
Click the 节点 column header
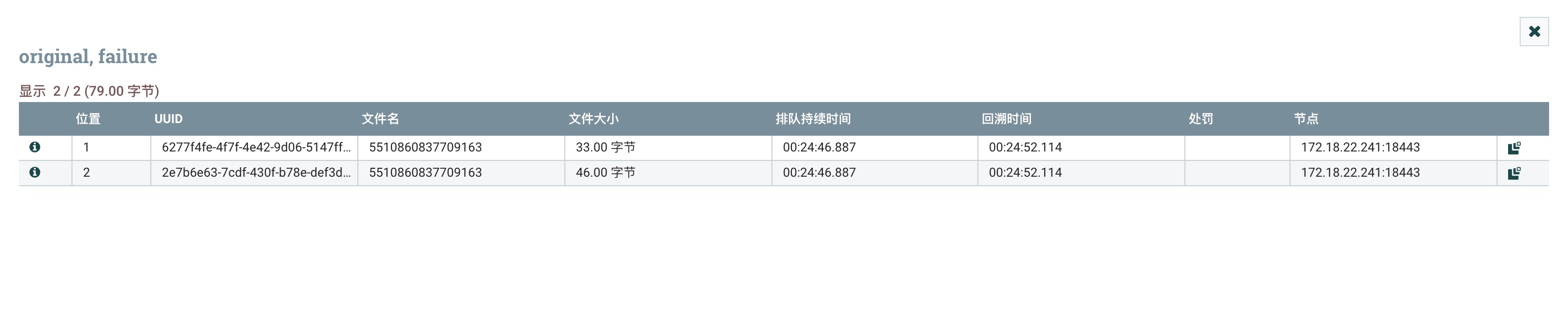[1306, 119]
